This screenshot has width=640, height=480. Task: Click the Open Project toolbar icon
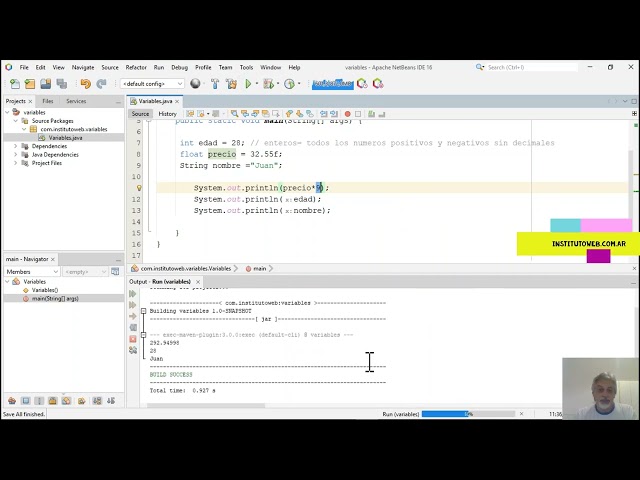pyautogui.click(x=45, y=84)
